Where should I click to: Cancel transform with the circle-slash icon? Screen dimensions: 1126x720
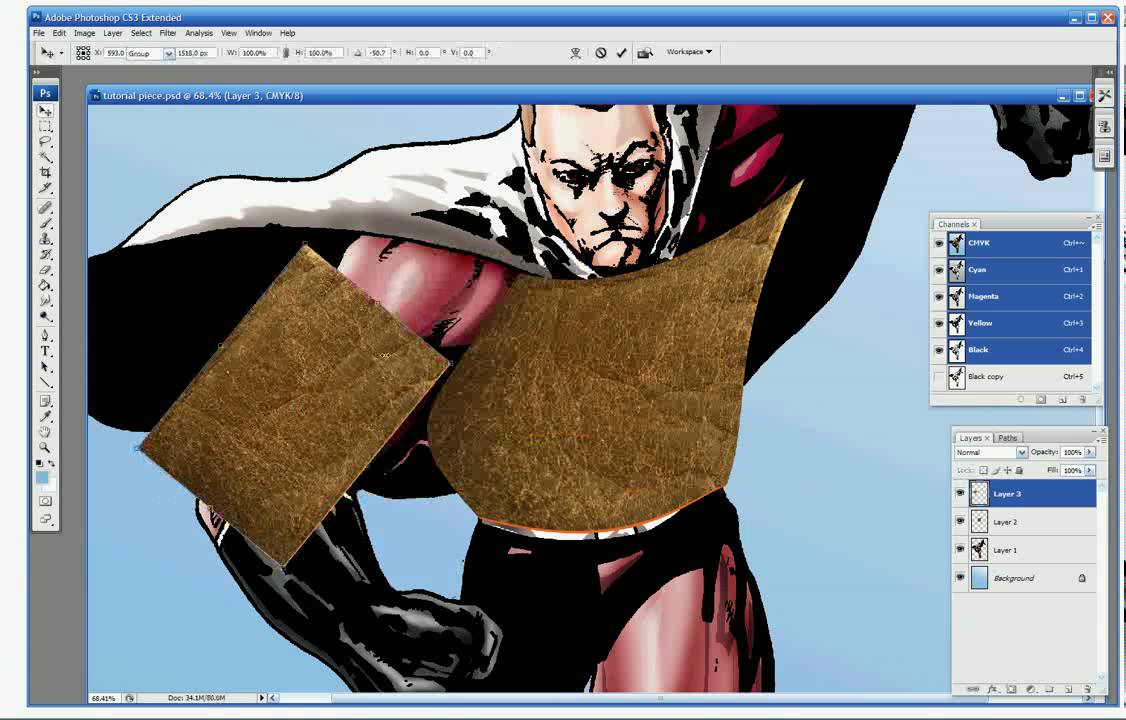pos(601,52)
